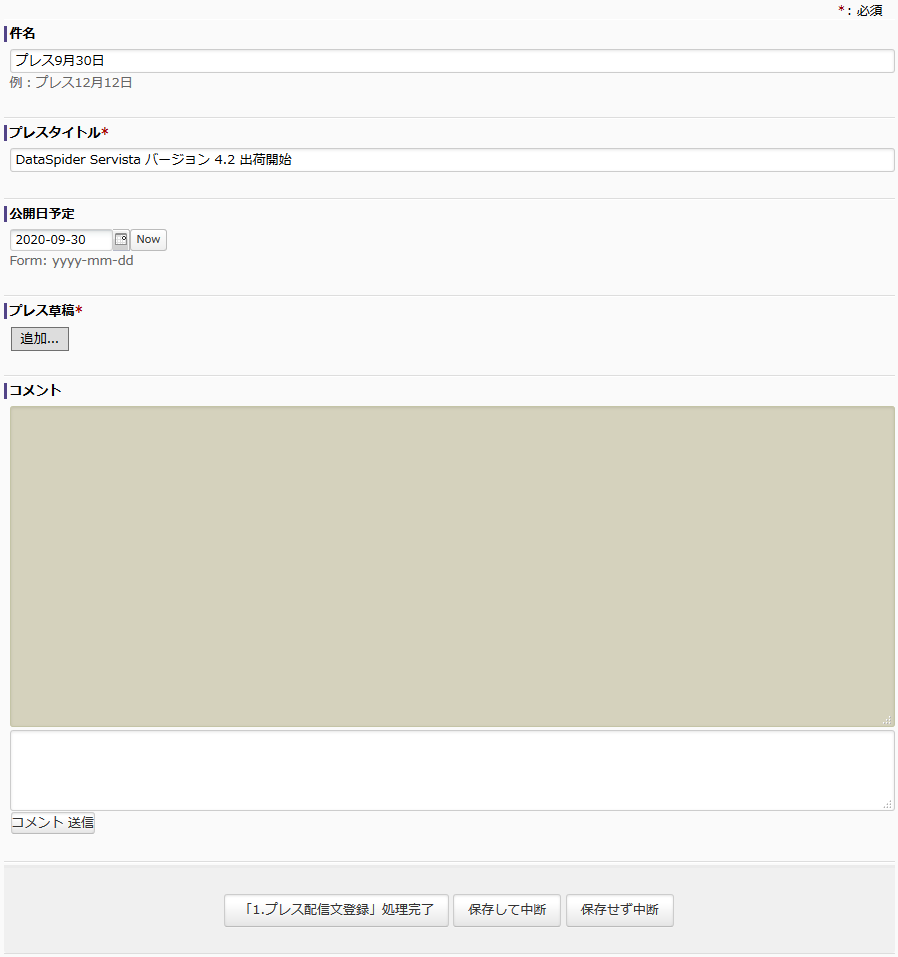
Task: Click the comment textarea resize grip
Action: pos(887,804)
